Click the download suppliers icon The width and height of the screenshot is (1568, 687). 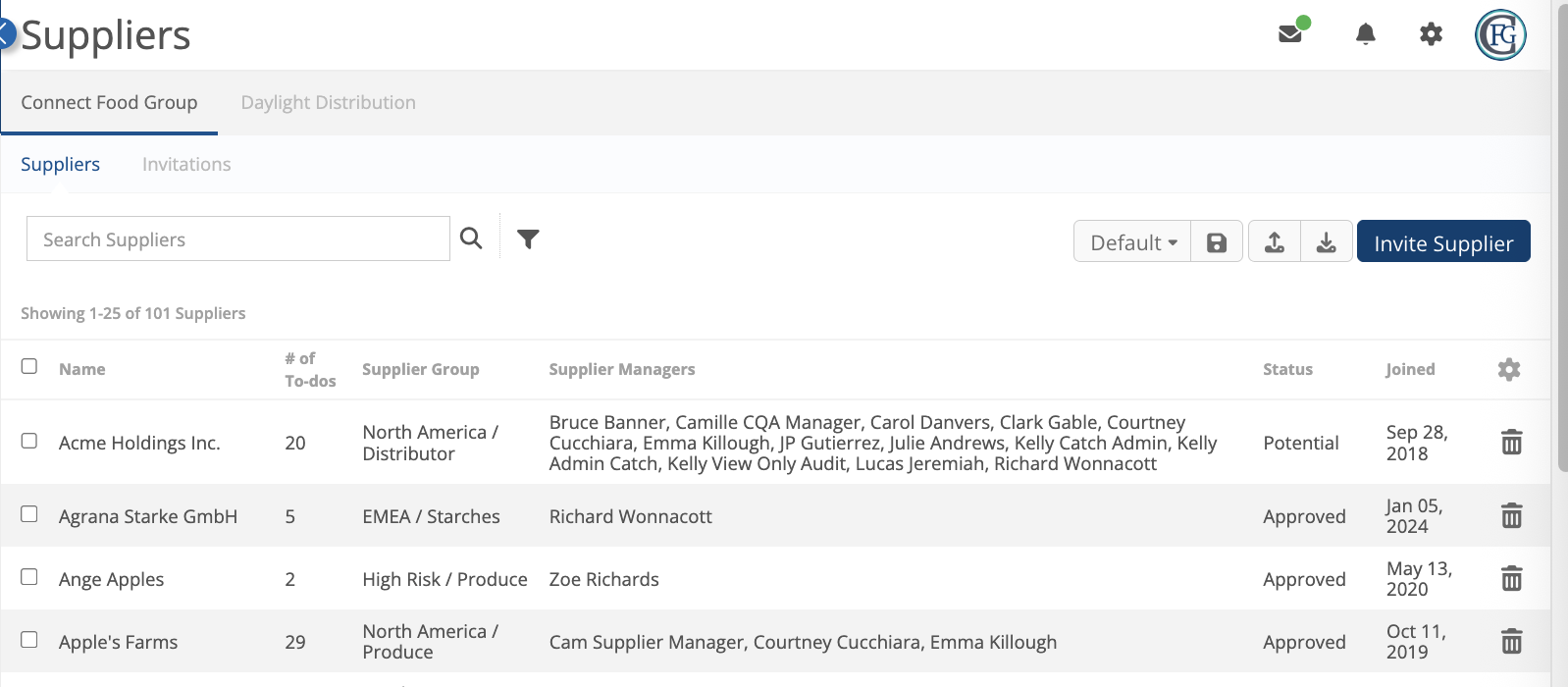[x=1327, y=242]
